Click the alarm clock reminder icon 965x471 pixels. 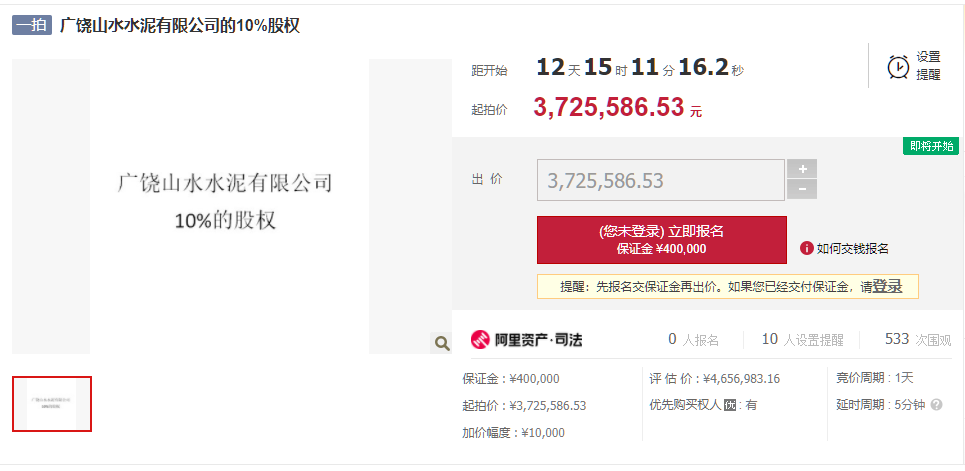pos(898,66)
